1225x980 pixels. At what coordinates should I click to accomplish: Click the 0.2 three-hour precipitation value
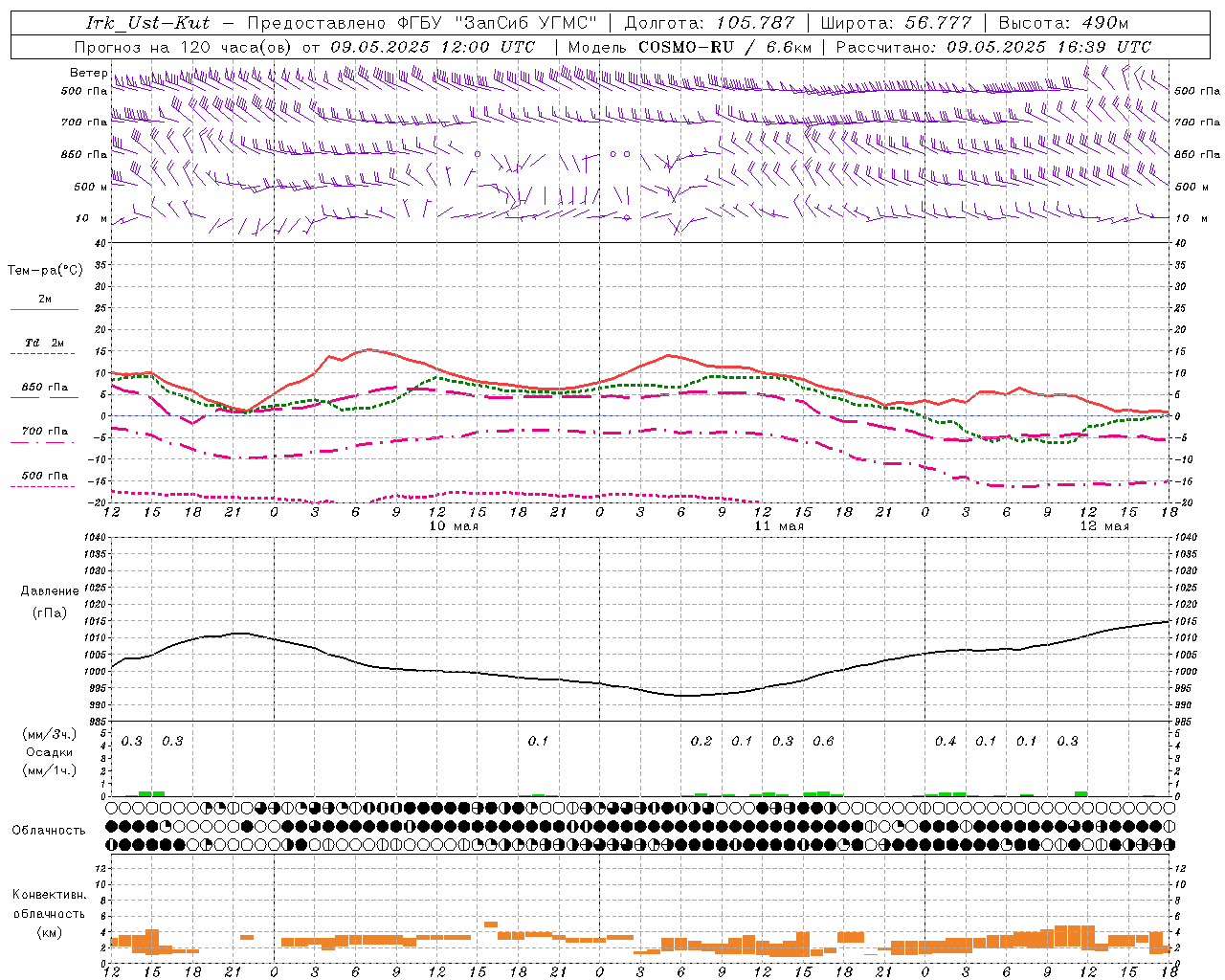click(x=702, y=742)
